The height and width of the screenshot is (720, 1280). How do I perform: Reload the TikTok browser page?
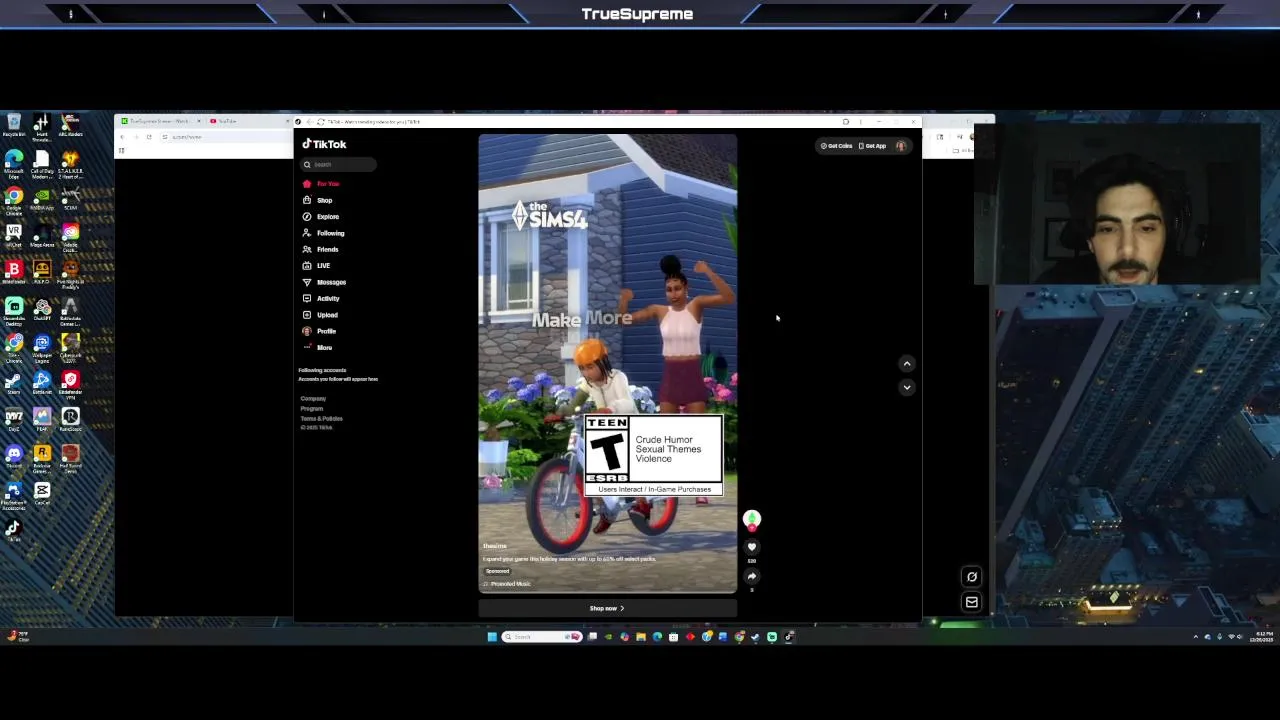(x=320, y=122)
